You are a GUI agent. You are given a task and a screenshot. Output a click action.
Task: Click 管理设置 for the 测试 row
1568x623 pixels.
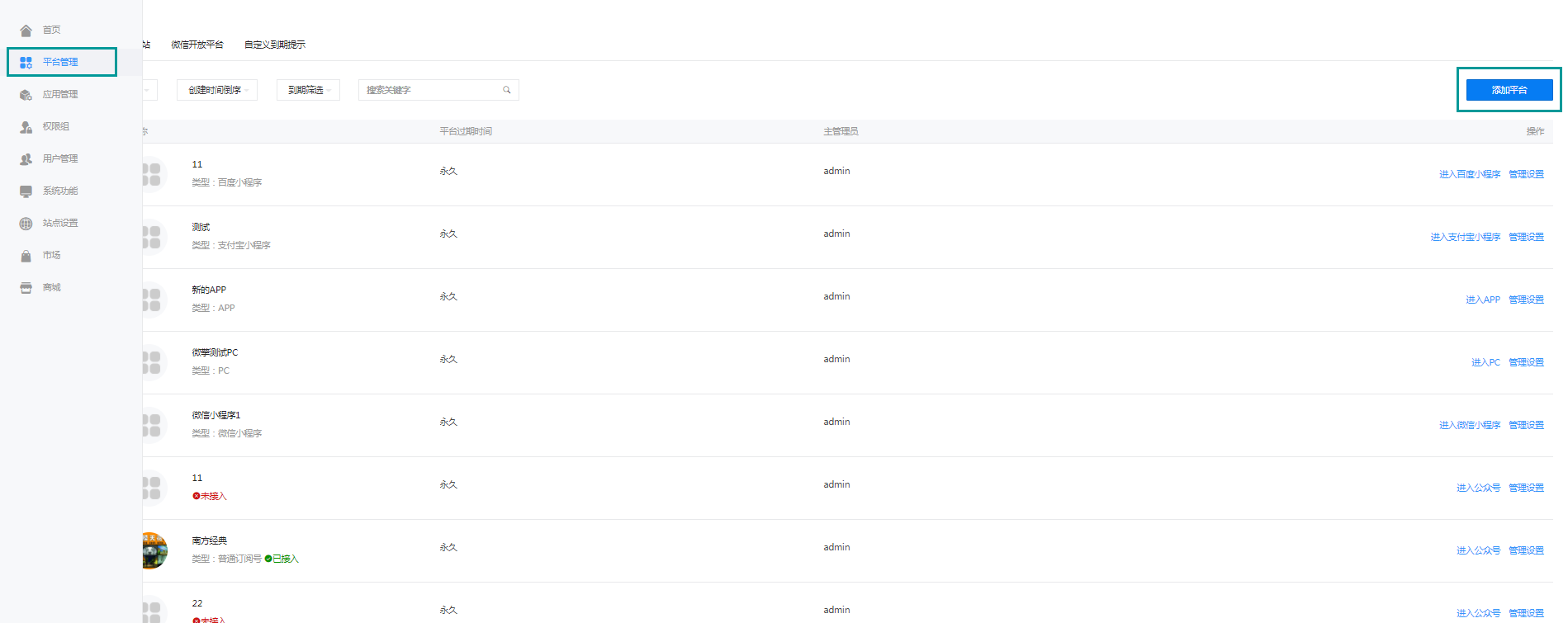[1526, 237]
